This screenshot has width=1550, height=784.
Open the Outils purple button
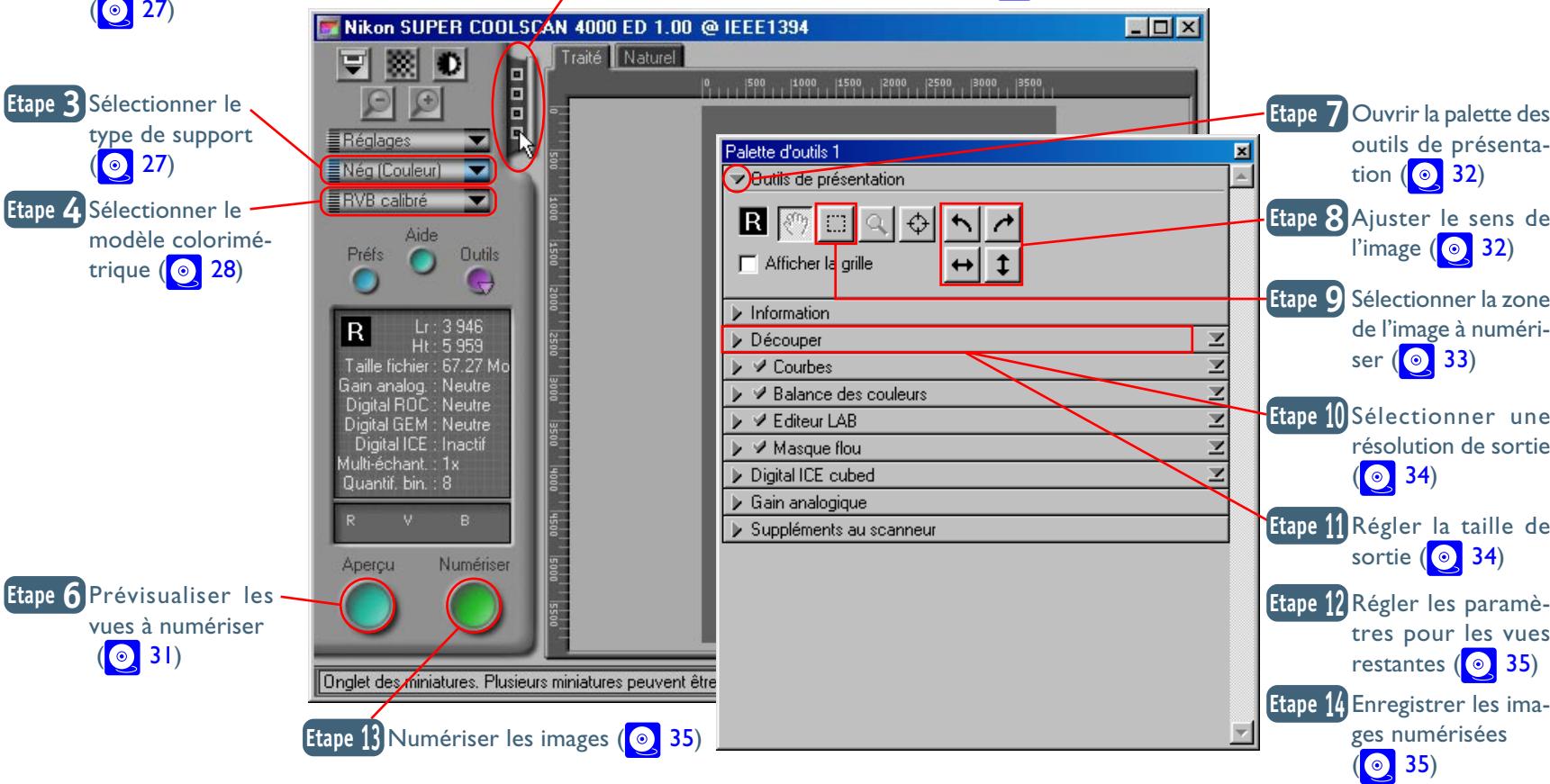pos(480,281)
